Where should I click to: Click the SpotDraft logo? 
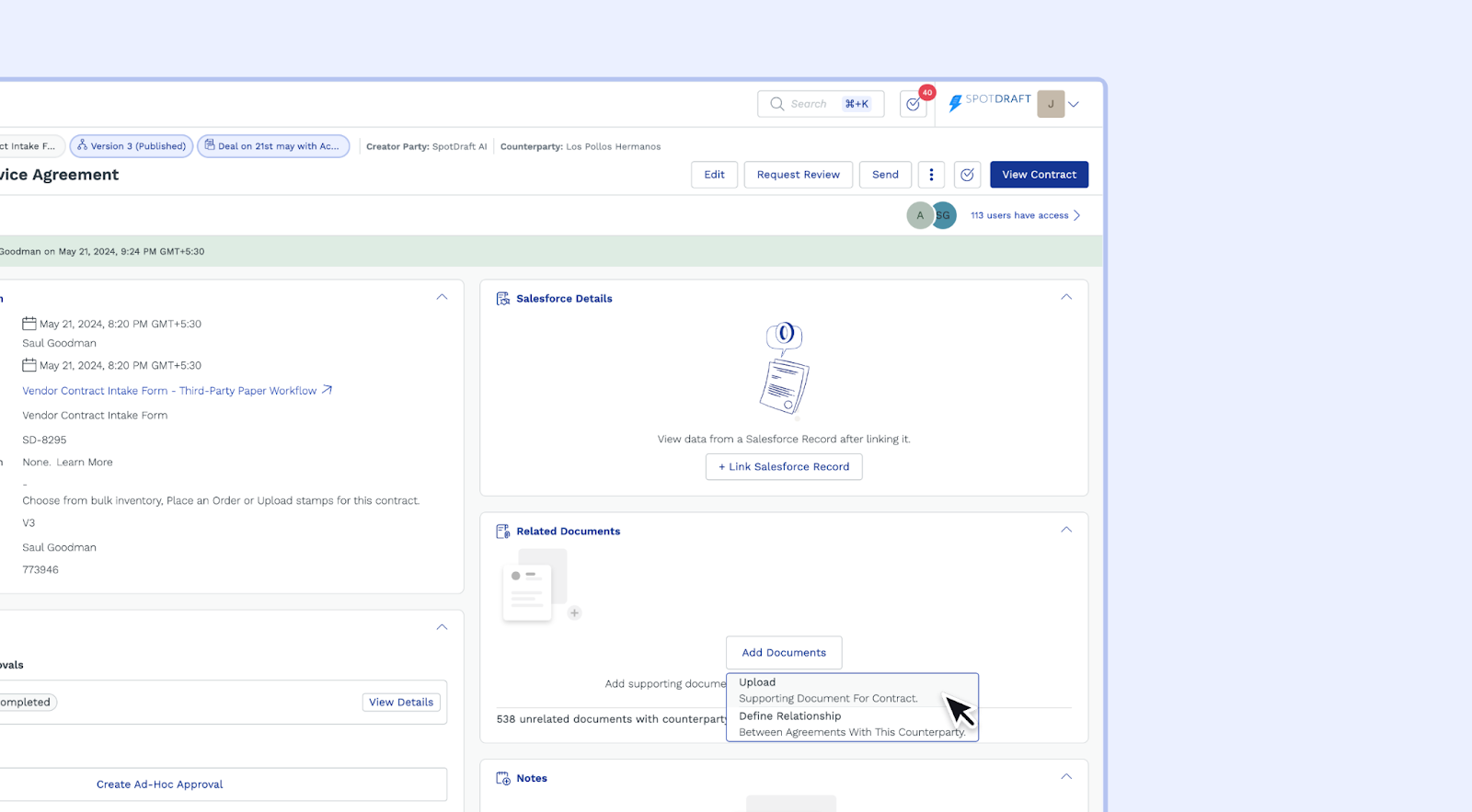[989, 102]
